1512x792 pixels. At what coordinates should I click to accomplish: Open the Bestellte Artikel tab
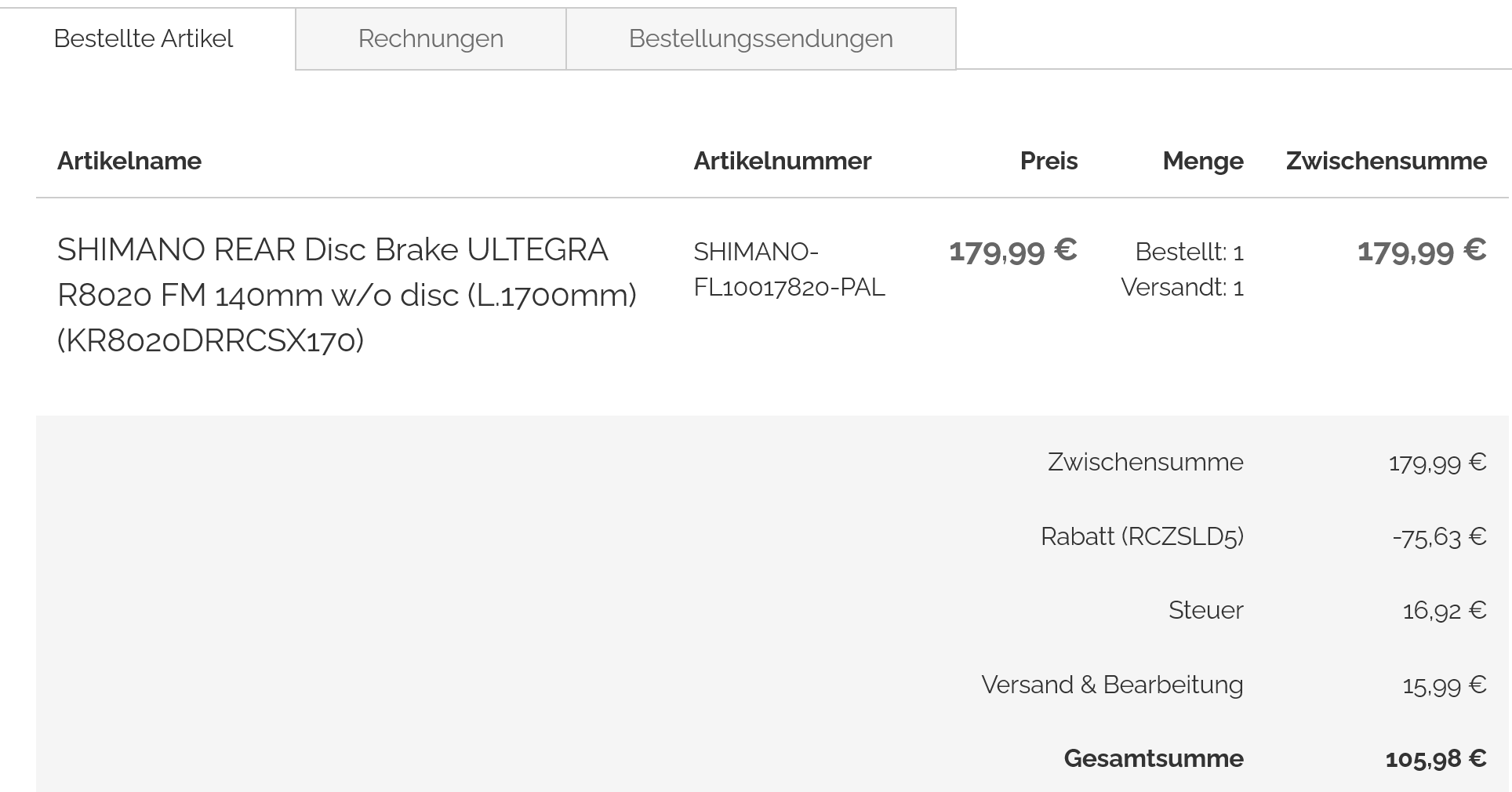pos(144,38)
